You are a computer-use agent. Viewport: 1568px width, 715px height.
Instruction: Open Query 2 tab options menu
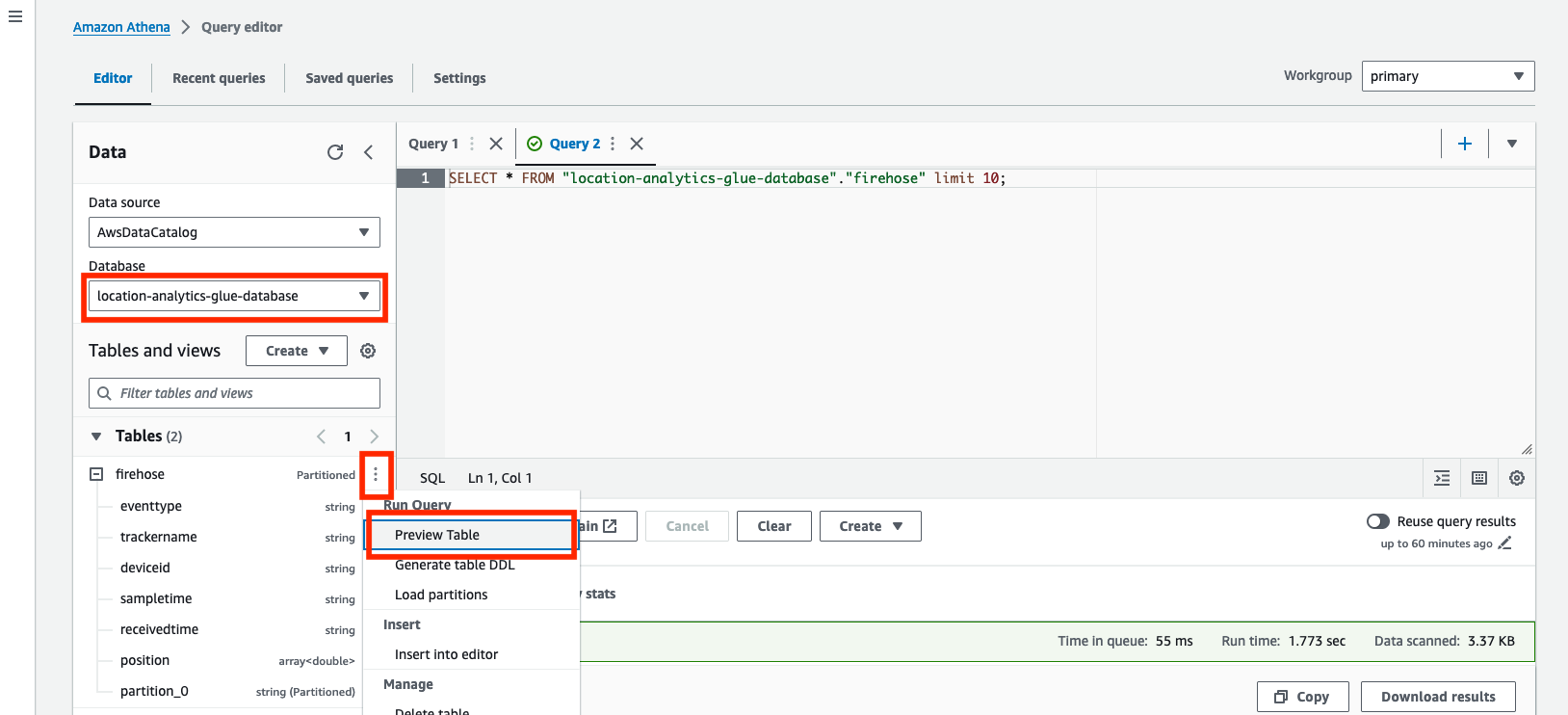[x=613, y=144]
